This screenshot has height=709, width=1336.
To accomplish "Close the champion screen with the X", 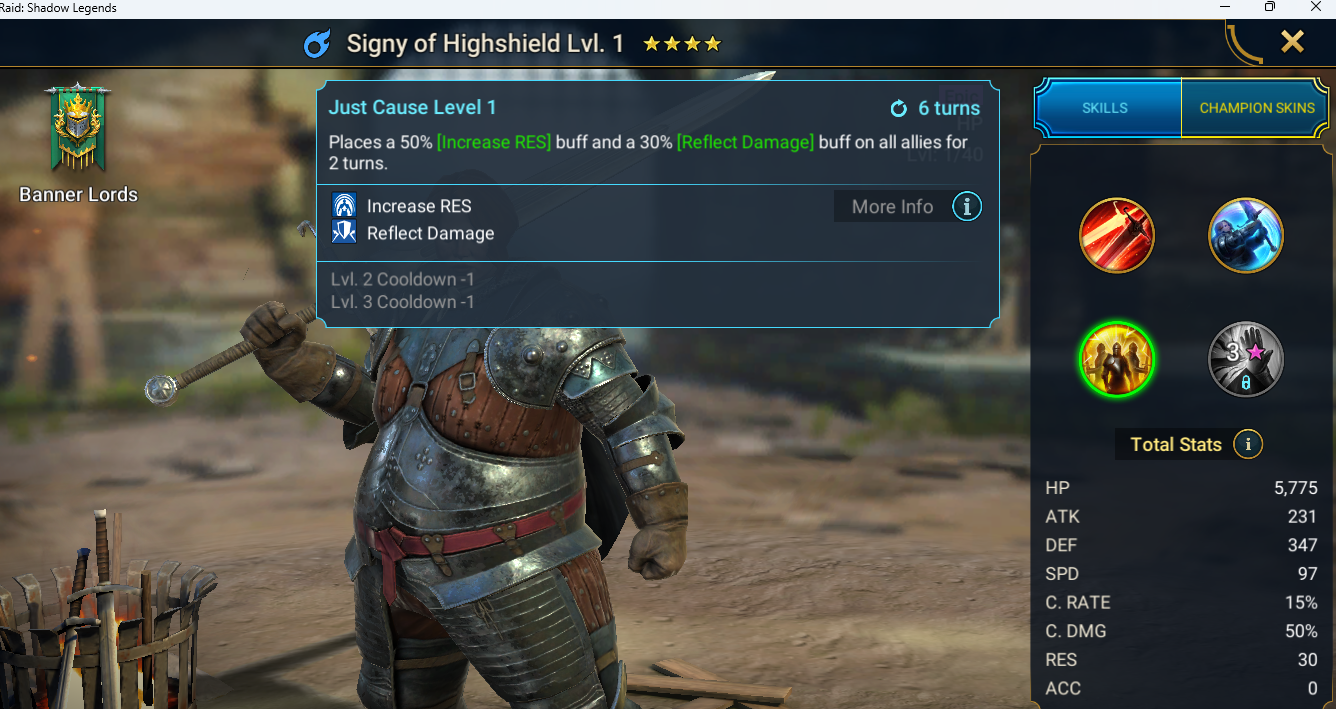I will point(1292,41).
